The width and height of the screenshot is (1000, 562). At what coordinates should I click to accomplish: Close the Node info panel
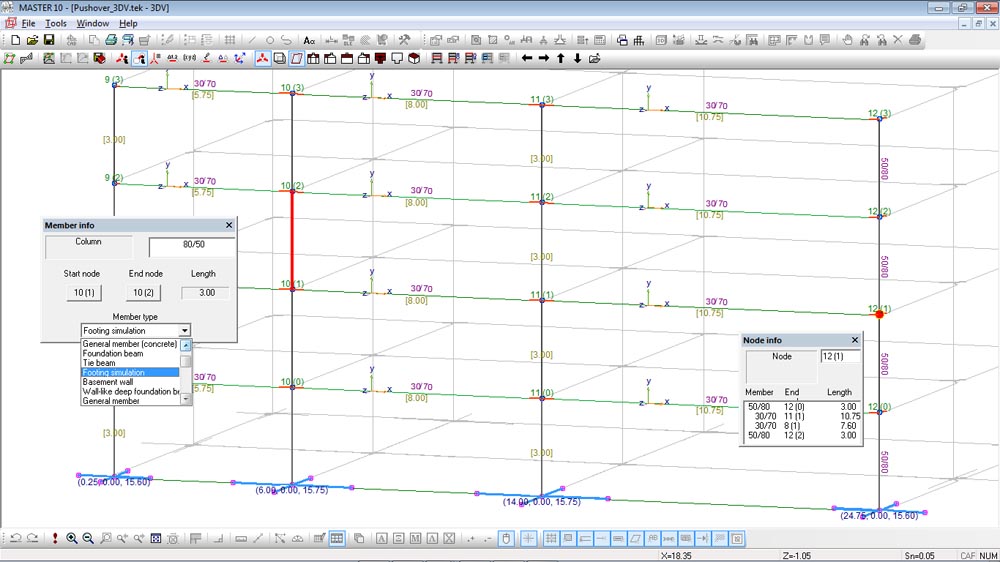[x=855, y=340]
